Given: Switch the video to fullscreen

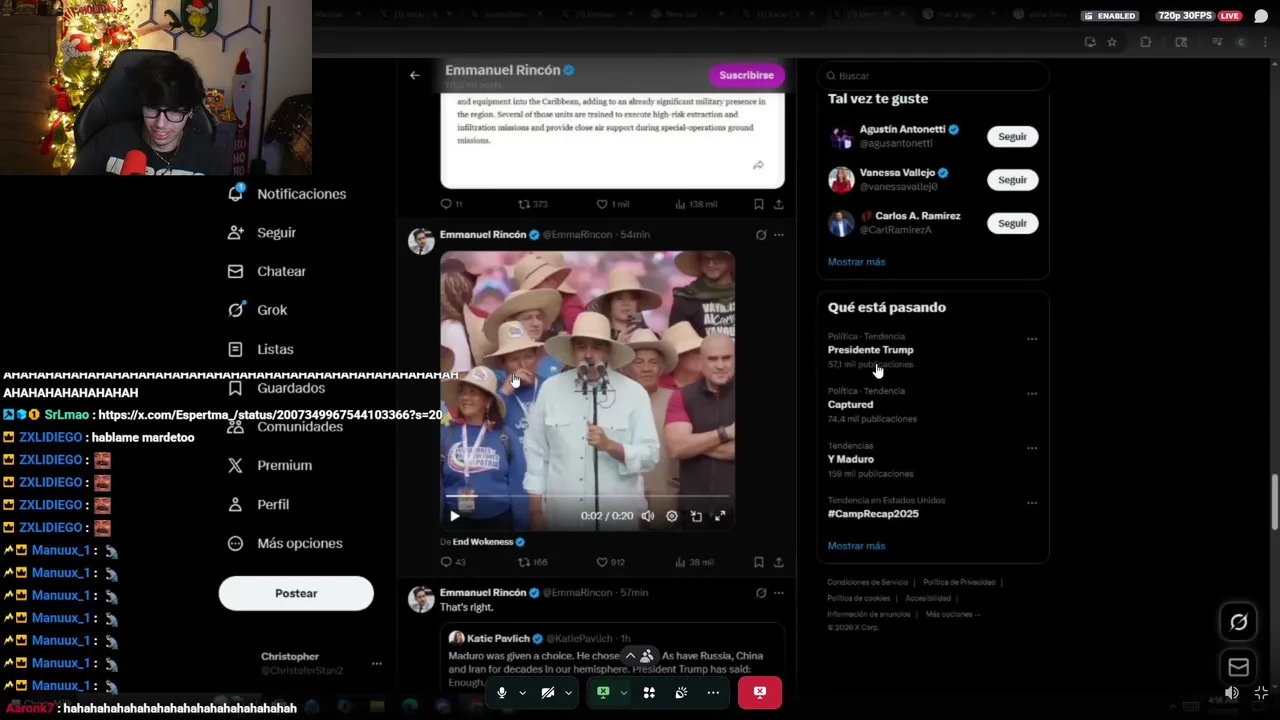Looking at the screenshot, I should tap(720, 516).
